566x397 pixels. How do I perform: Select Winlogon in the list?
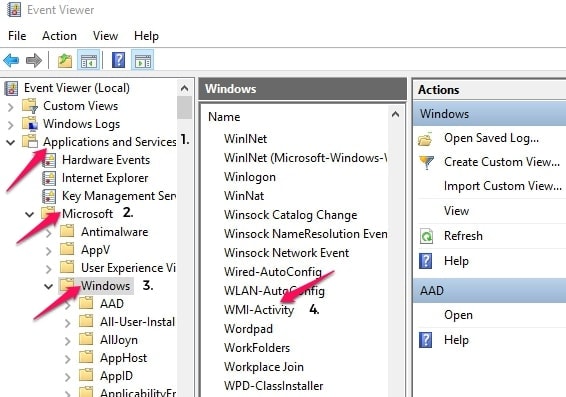(250, 177)
